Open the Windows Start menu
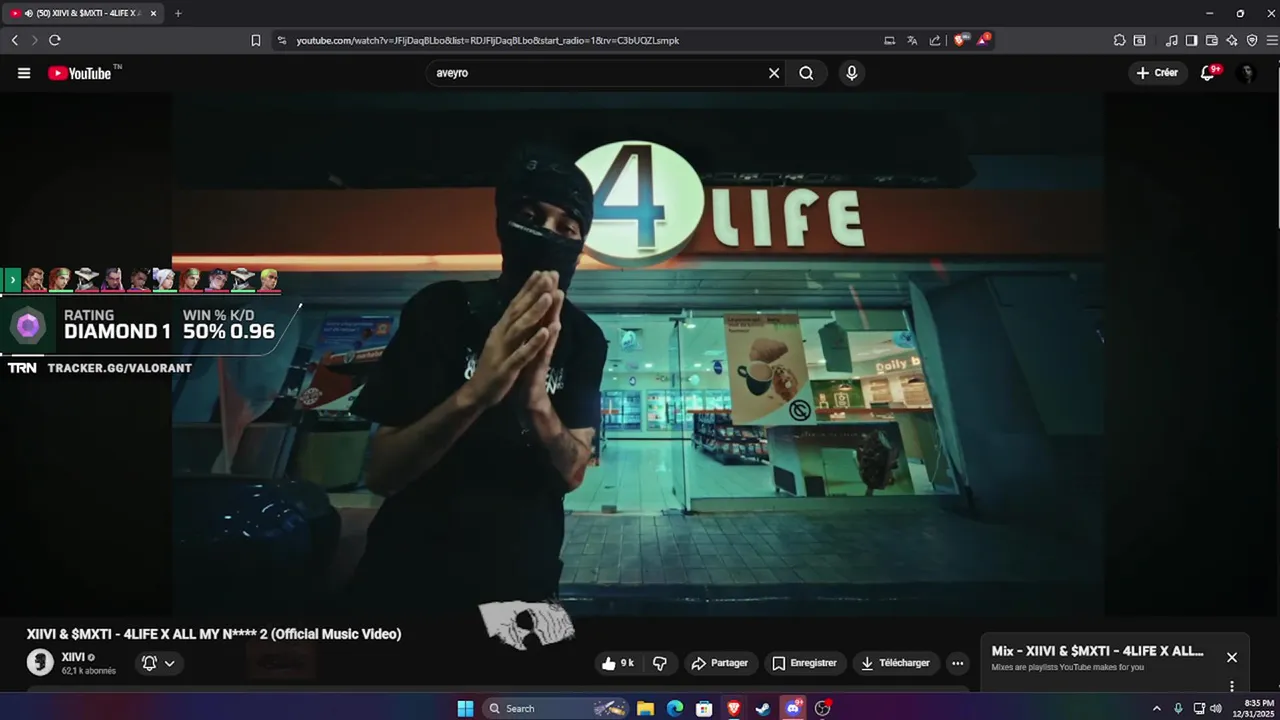 point(465,708)
